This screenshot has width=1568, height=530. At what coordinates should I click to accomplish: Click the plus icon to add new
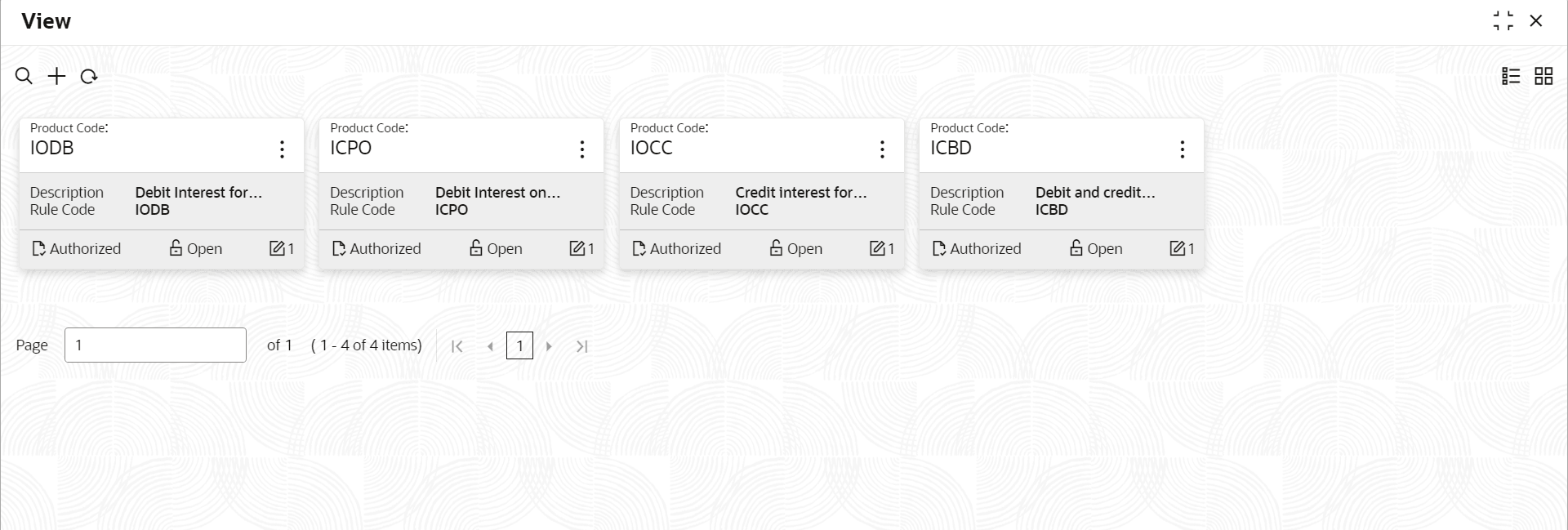pyautogui.click(x=56, y=77)
